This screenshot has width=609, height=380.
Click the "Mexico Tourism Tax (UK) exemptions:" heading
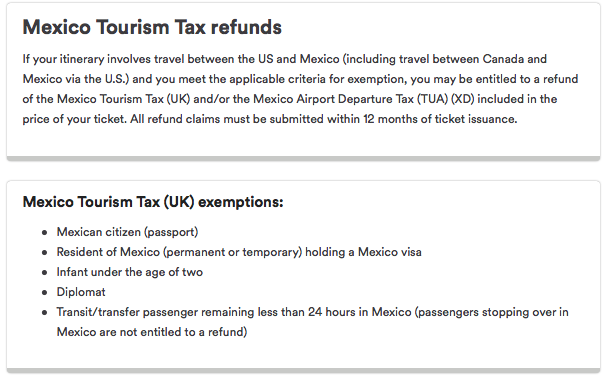[x=153, y=202]
